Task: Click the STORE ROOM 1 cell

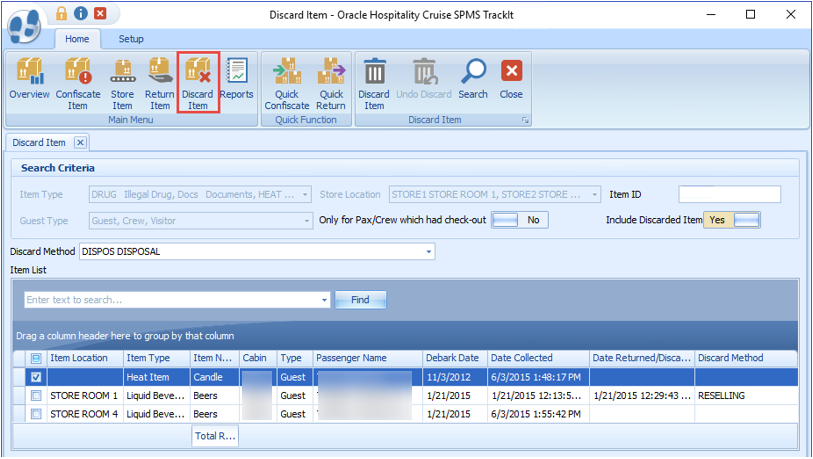Action: 85,396
